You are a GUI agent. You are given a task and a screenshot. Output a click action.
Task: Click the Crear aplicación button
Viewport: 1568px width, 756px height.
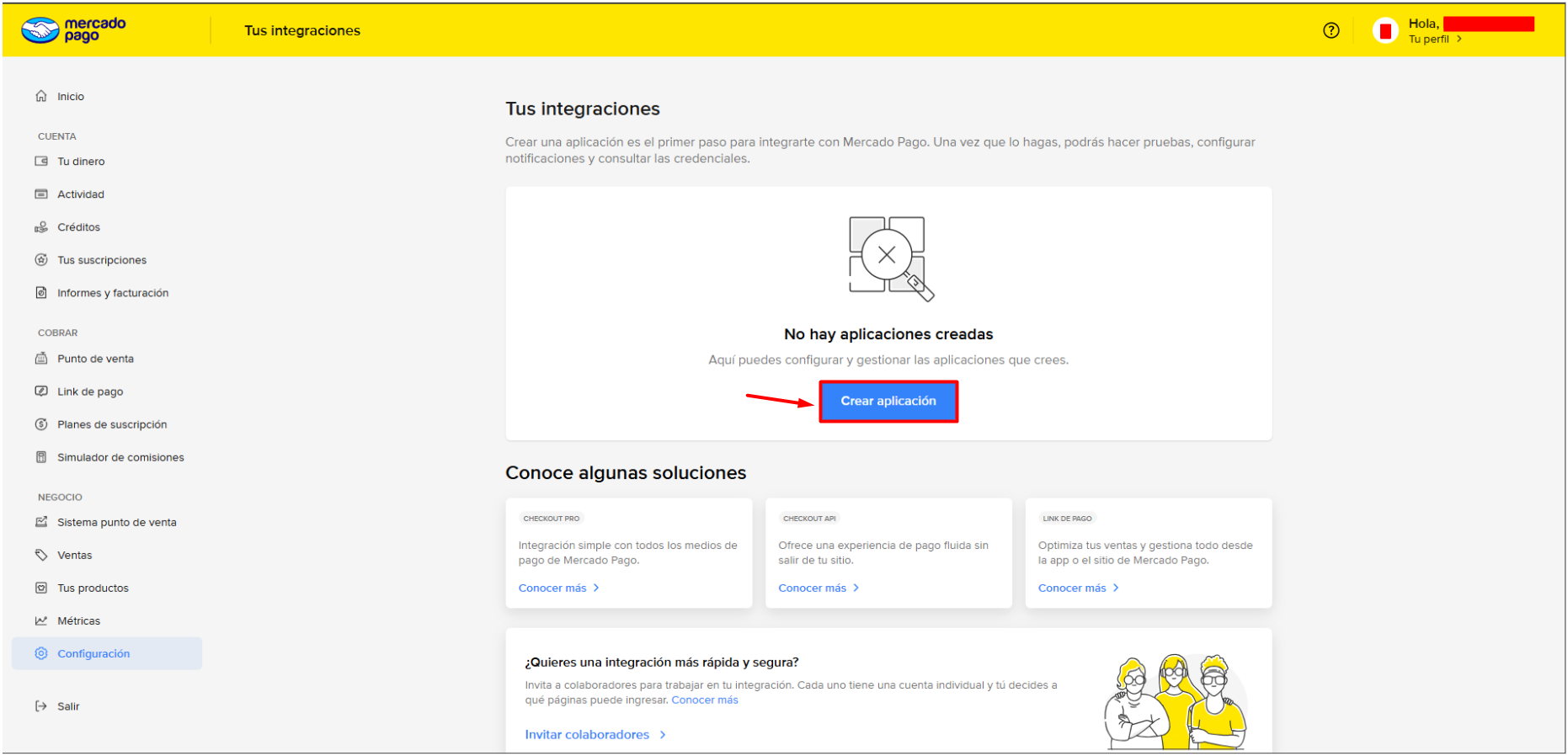click(x=888, y=402)
